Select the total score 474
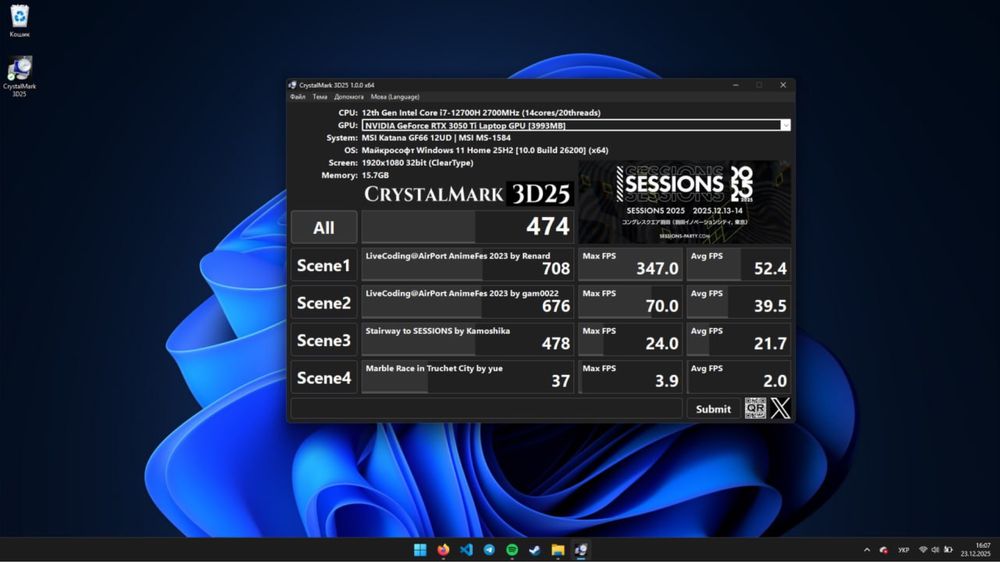The height and width of the screenshot is (562, 1000). point(548,226)
